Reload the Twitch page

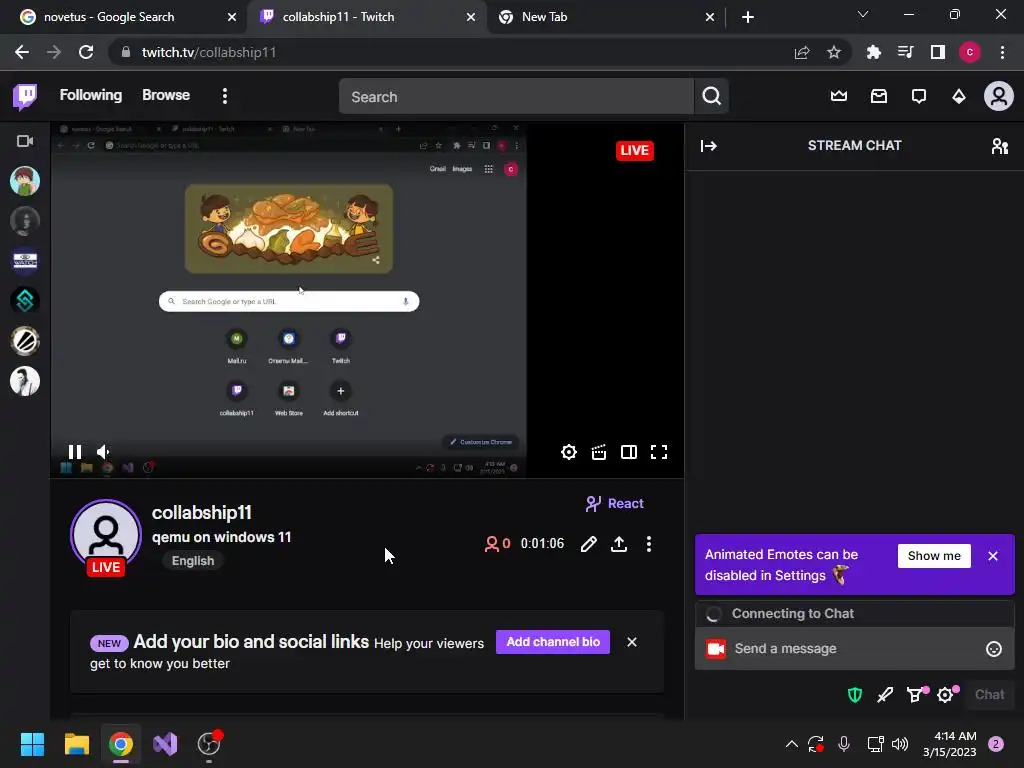86,52
